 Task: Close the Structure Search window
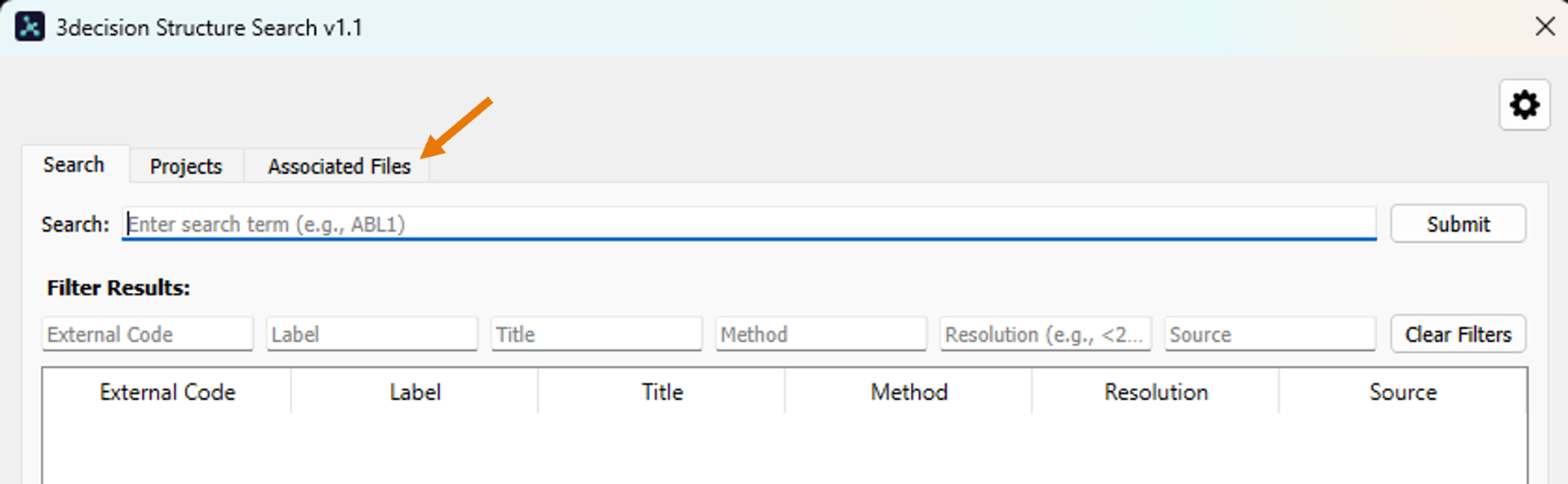(x=1544, y=27)
